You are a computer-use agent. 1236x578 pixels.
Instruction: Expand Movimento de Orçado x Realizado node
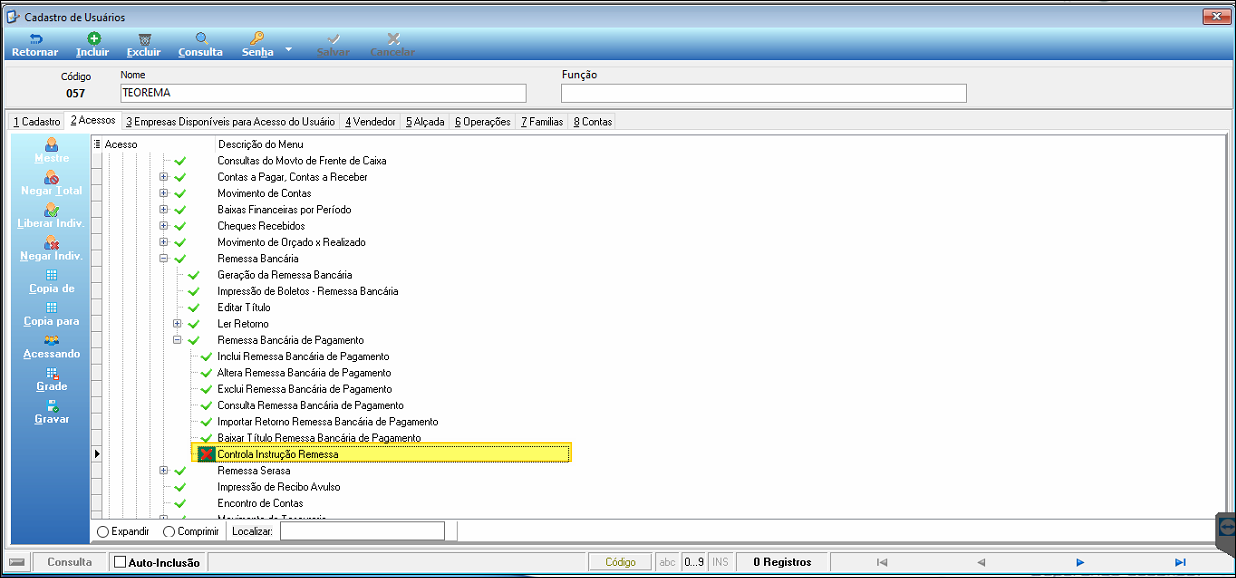[x=164, y=242]
